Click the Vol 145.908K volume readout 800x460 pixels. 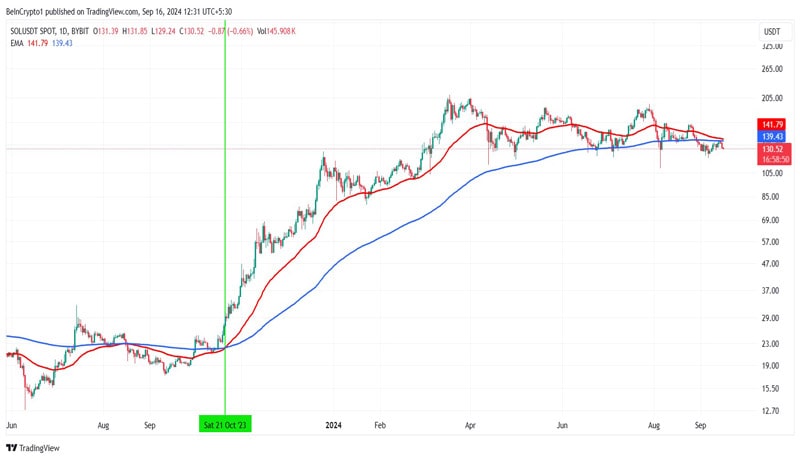[277, 31]
